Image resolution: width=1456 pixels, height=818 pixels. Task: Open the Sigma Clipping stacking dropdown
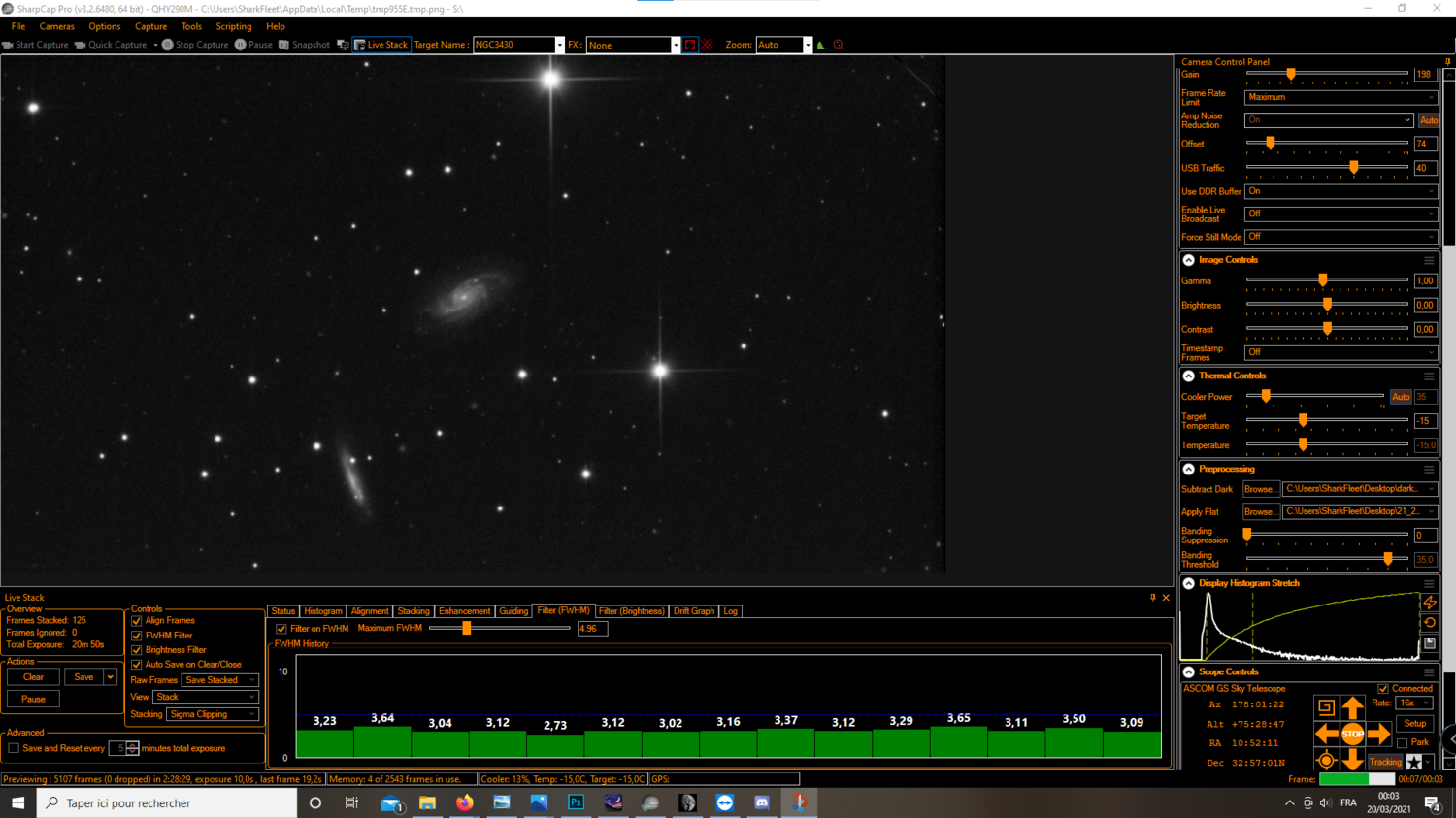point(212,713)
